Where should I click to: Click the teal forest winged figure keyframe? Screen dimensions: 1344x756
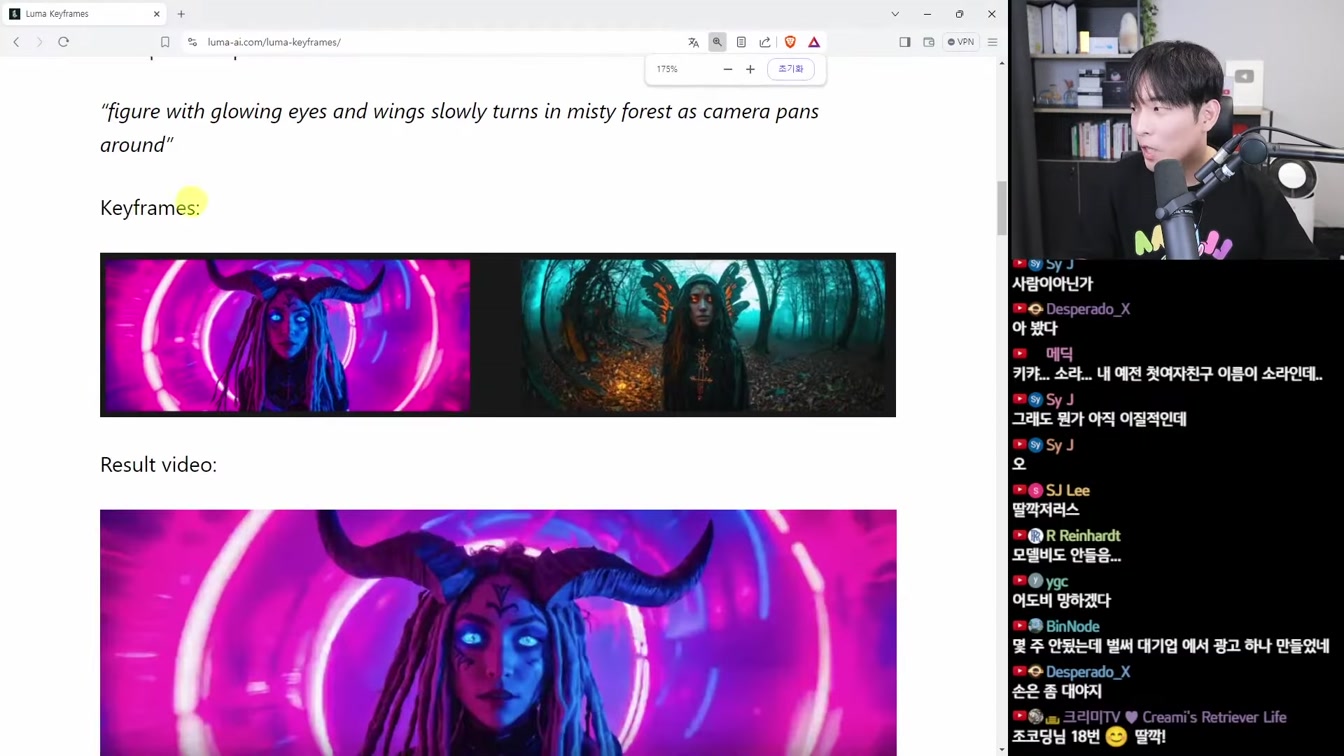point(702,335)
